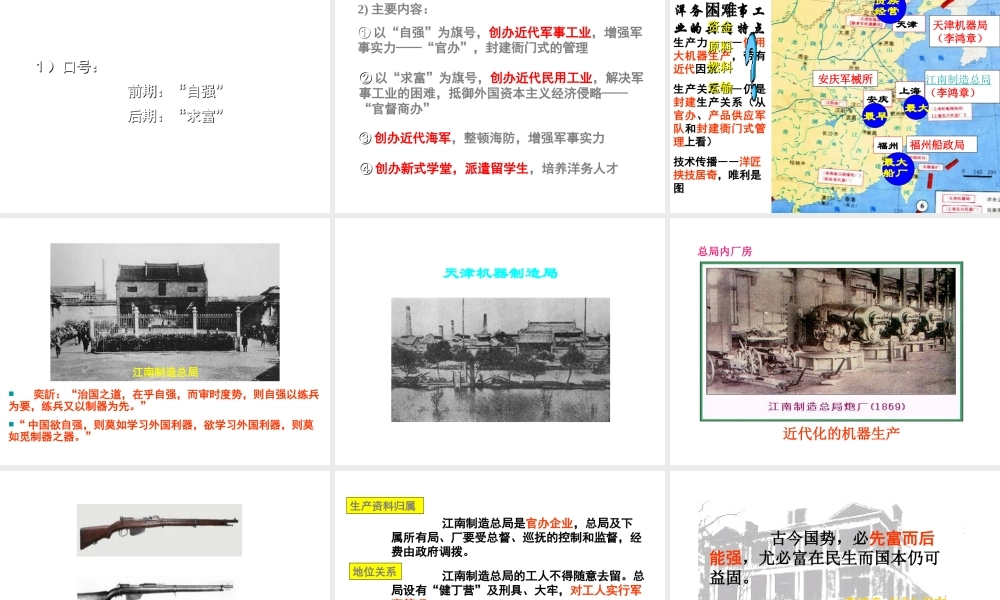Click the yellow 地位关系 box

375,571
